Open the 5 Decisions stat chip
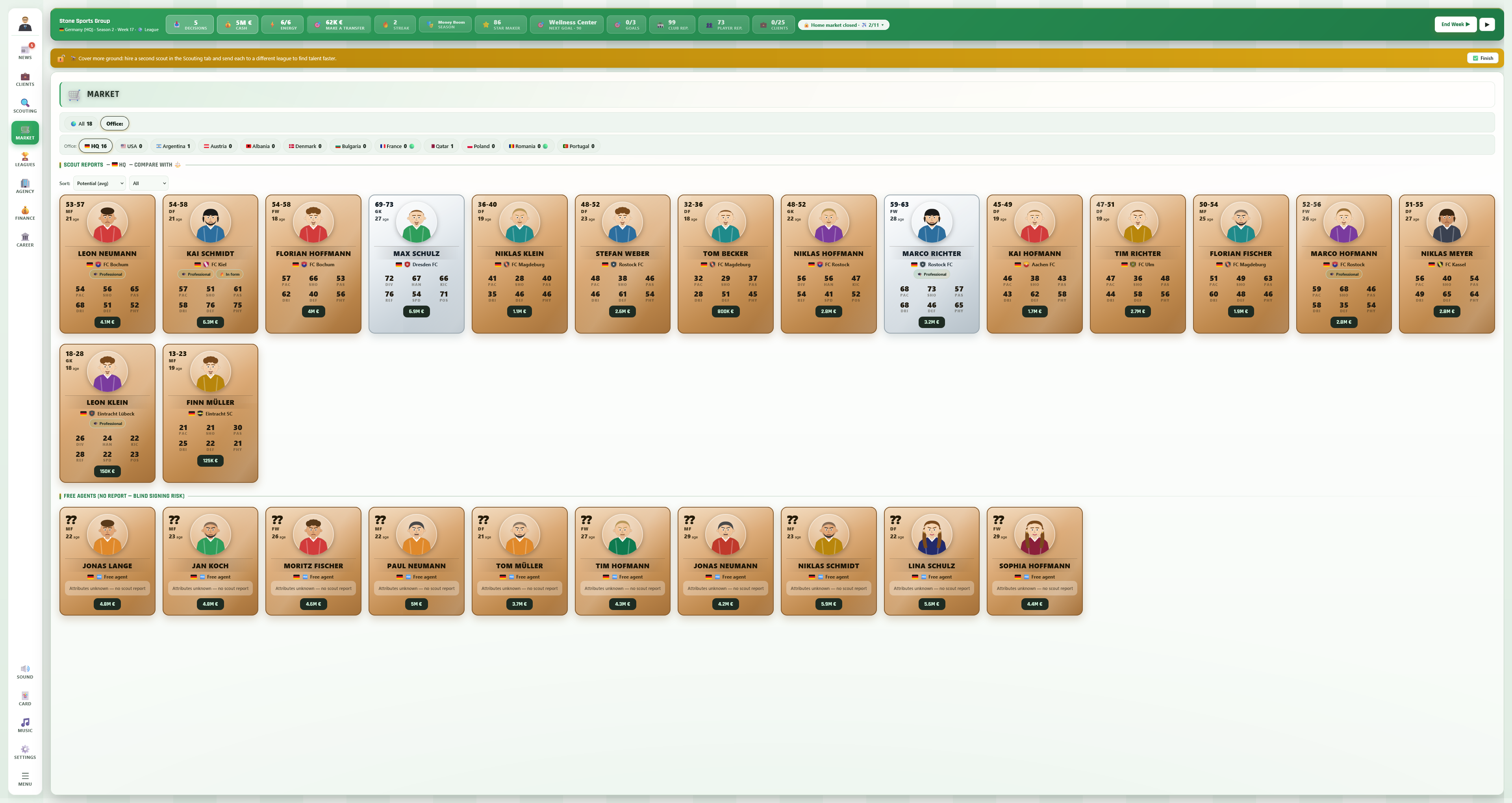This screenshot has height=803, width=1512. pos(189,25)
